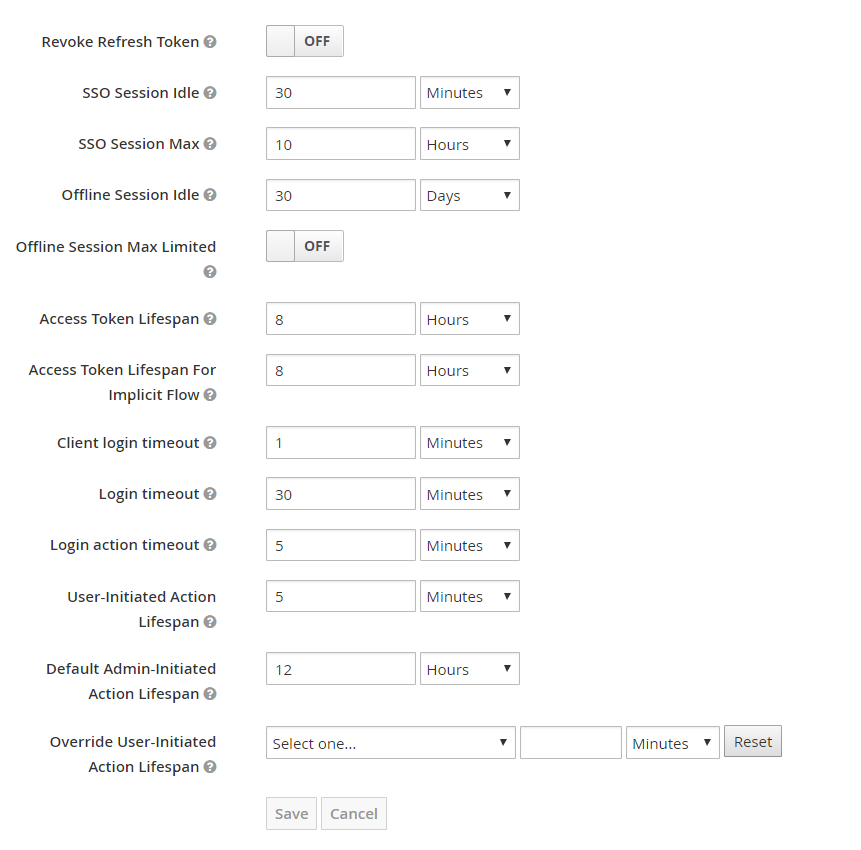This screenshot has width=861, height=850.
Task: Expand Override User-Initiated Action 'Select one...' dropdown
Action: 390,743
